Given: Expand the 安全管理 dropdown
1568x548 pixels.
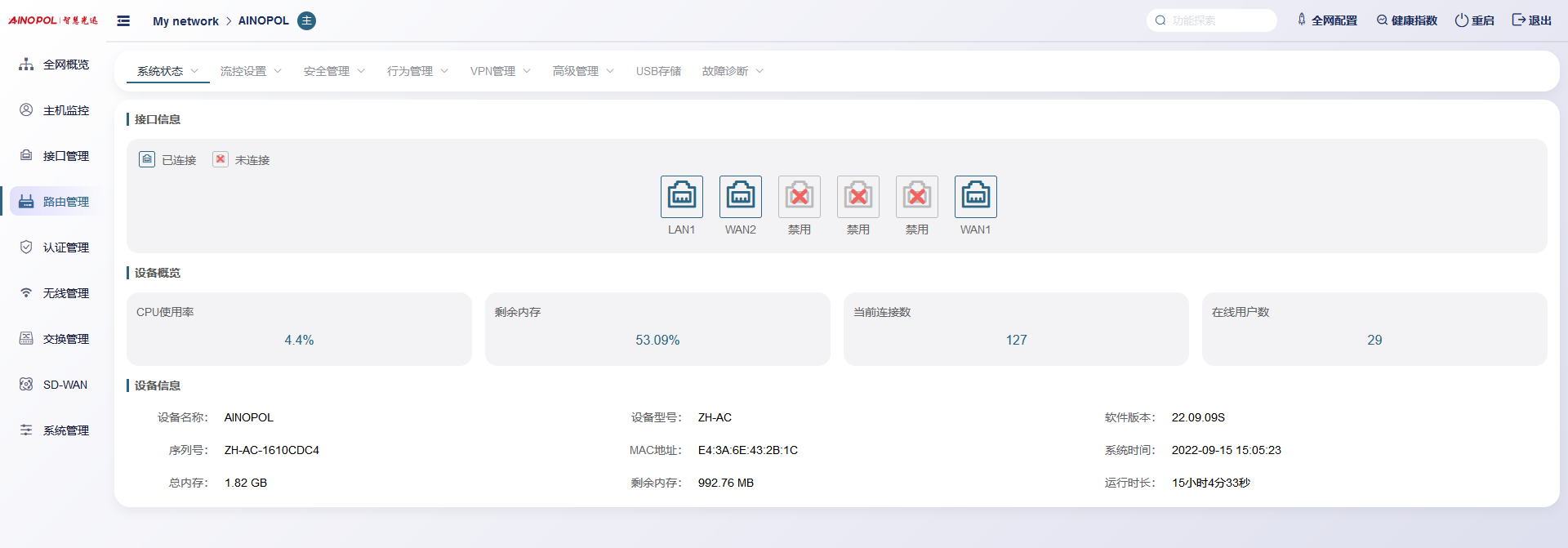Looking at the screenshot, I should point(334,71).
